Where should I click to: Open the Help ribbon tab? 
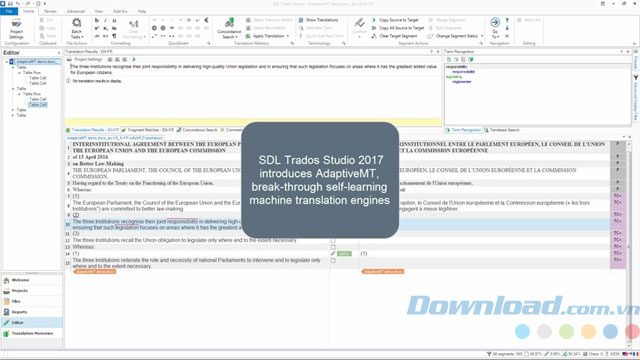[x=142, y=11]
